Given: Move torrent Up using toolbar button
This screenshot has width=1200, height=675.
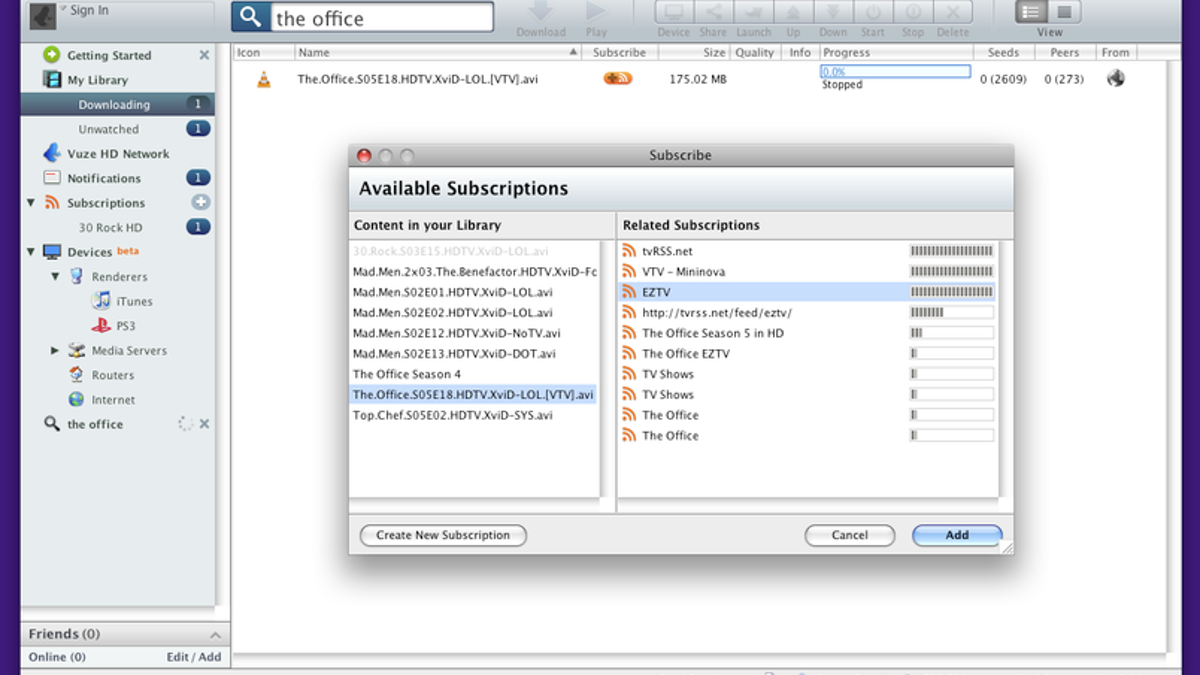Looking at the screenshot, I should tap(793, 12).
